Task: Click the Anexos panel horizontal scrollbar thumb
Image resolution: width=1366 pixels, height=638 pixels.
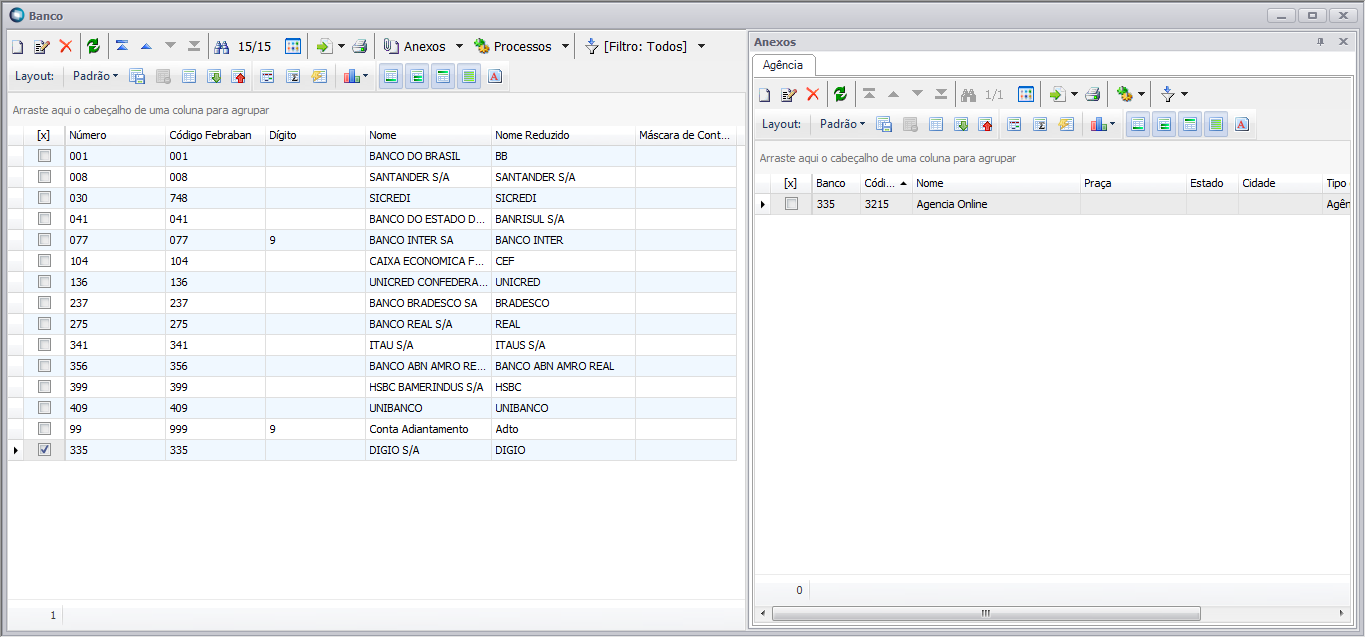Action: point(985,613)
